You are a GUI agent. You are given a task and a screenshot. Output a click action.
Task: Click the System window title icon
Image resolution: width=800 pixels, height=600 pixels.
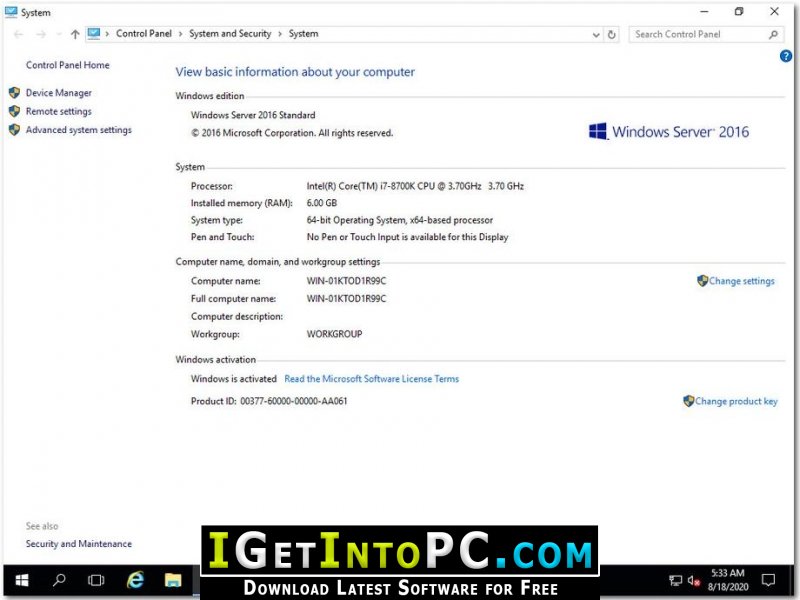[x=11, y=12]
